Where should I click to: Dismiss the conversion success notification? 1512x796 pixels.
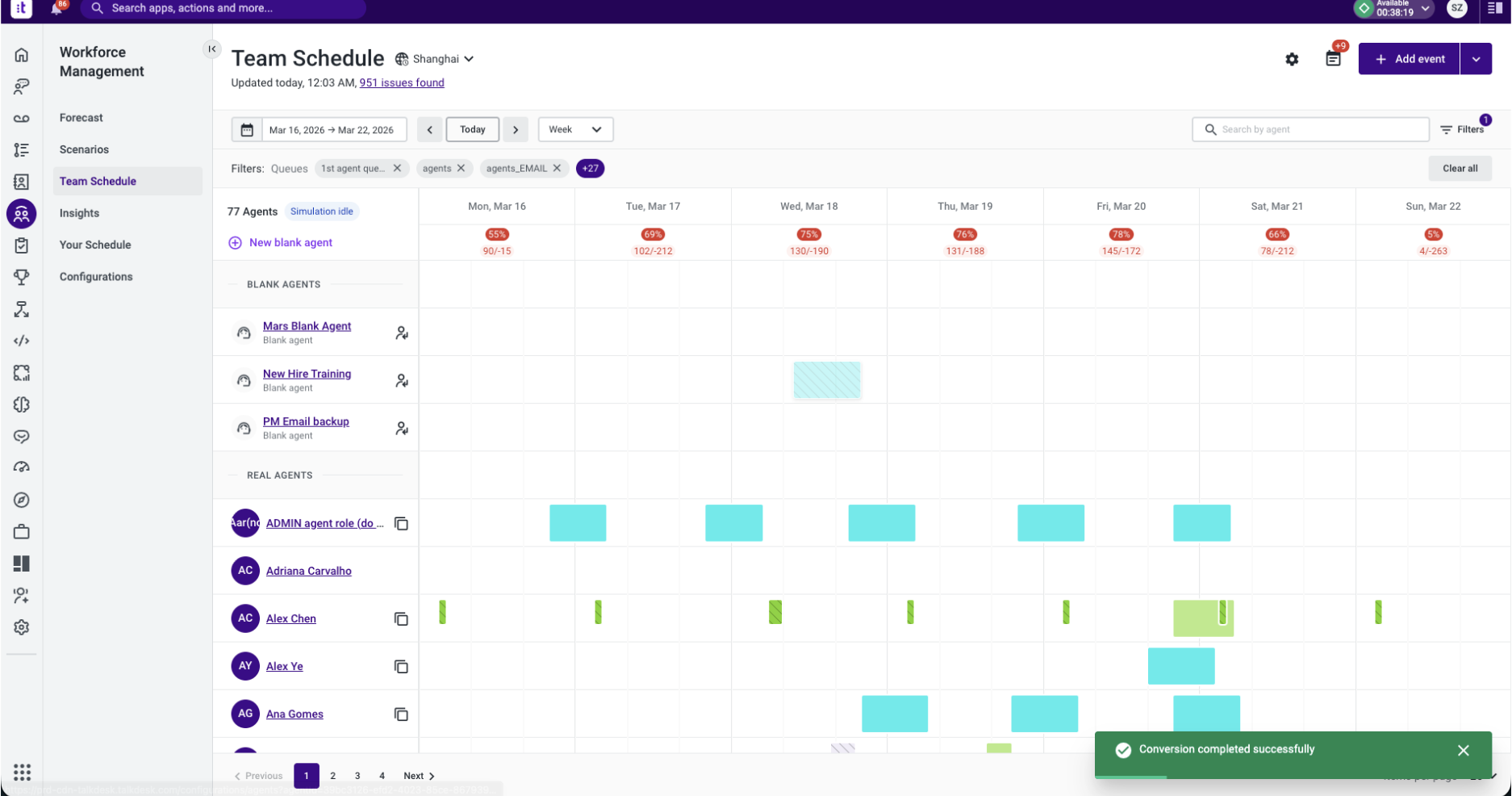coord(1463,750)
